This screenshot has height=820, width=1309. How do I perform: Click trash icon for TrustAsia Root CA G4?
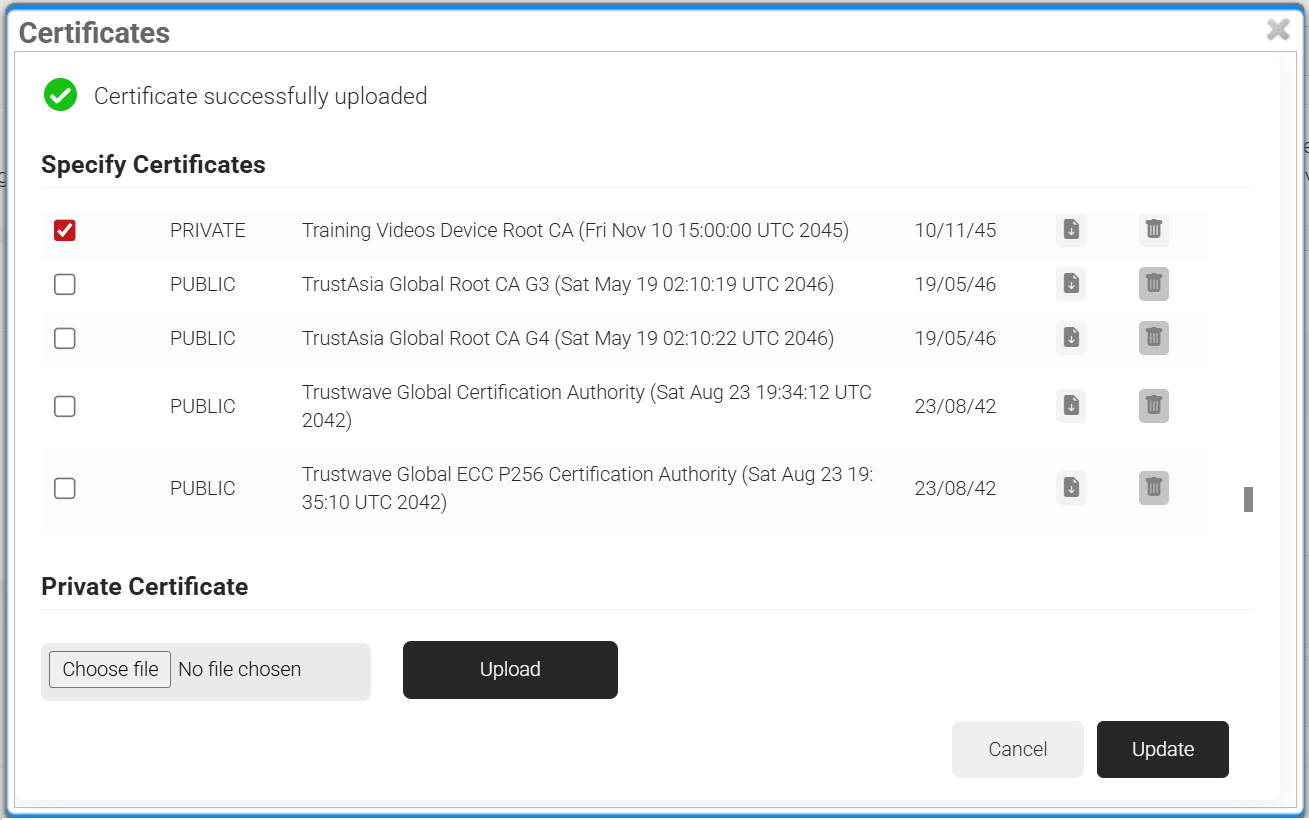pyautogui.click(x=1153, y=338)
